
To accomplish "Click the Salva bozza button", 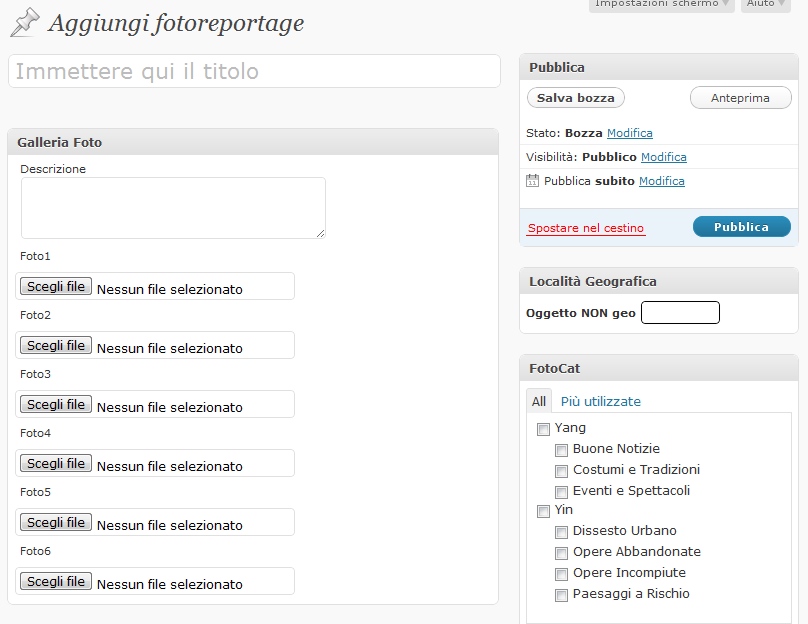I will (575, 98).
